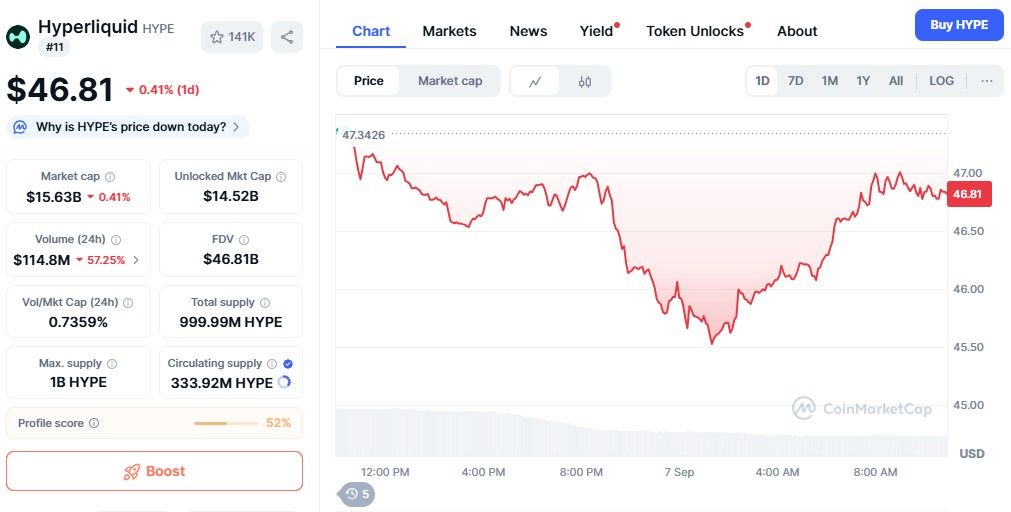Open info icon beside Market cap
The width and height of the screenshot is (1011, 512).
click(110, 177)
